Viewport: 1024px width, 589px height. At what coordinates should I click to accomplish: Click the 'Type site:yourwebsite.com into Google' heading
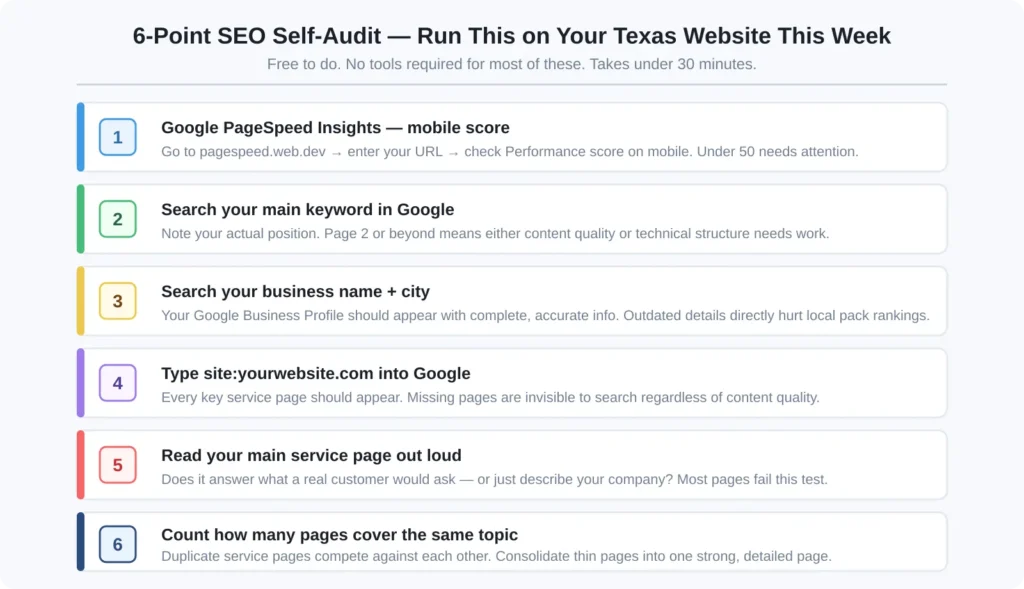315,373
